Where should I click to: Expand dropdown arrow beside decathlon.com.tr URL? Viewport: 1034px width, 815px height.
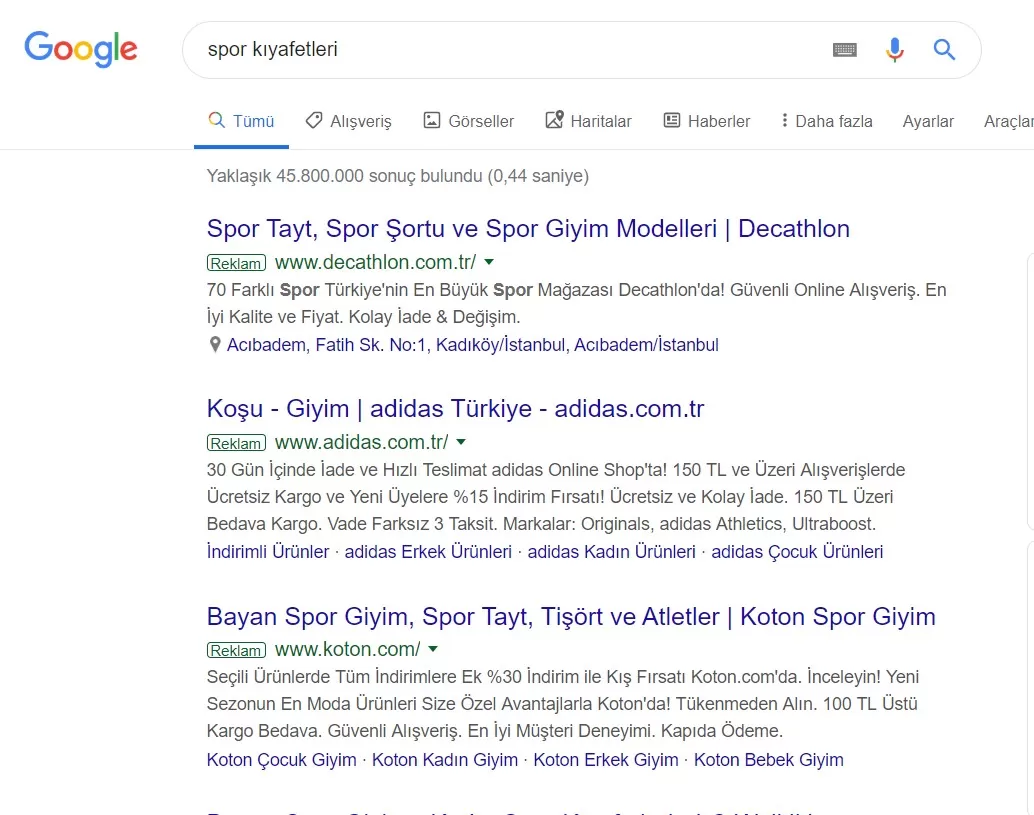[489, 262]
